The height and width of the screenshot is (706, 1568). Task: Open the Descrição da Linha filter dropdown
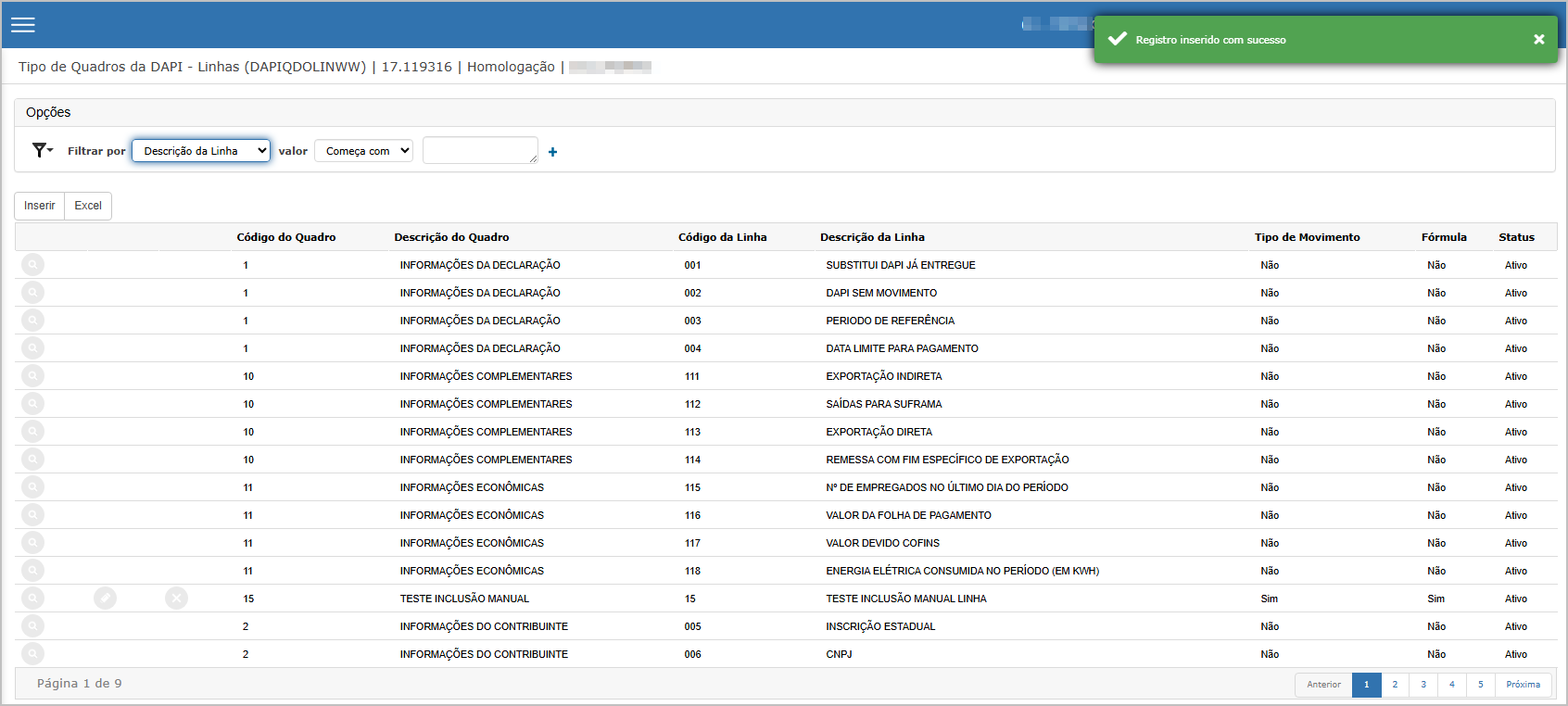(201, 151)
